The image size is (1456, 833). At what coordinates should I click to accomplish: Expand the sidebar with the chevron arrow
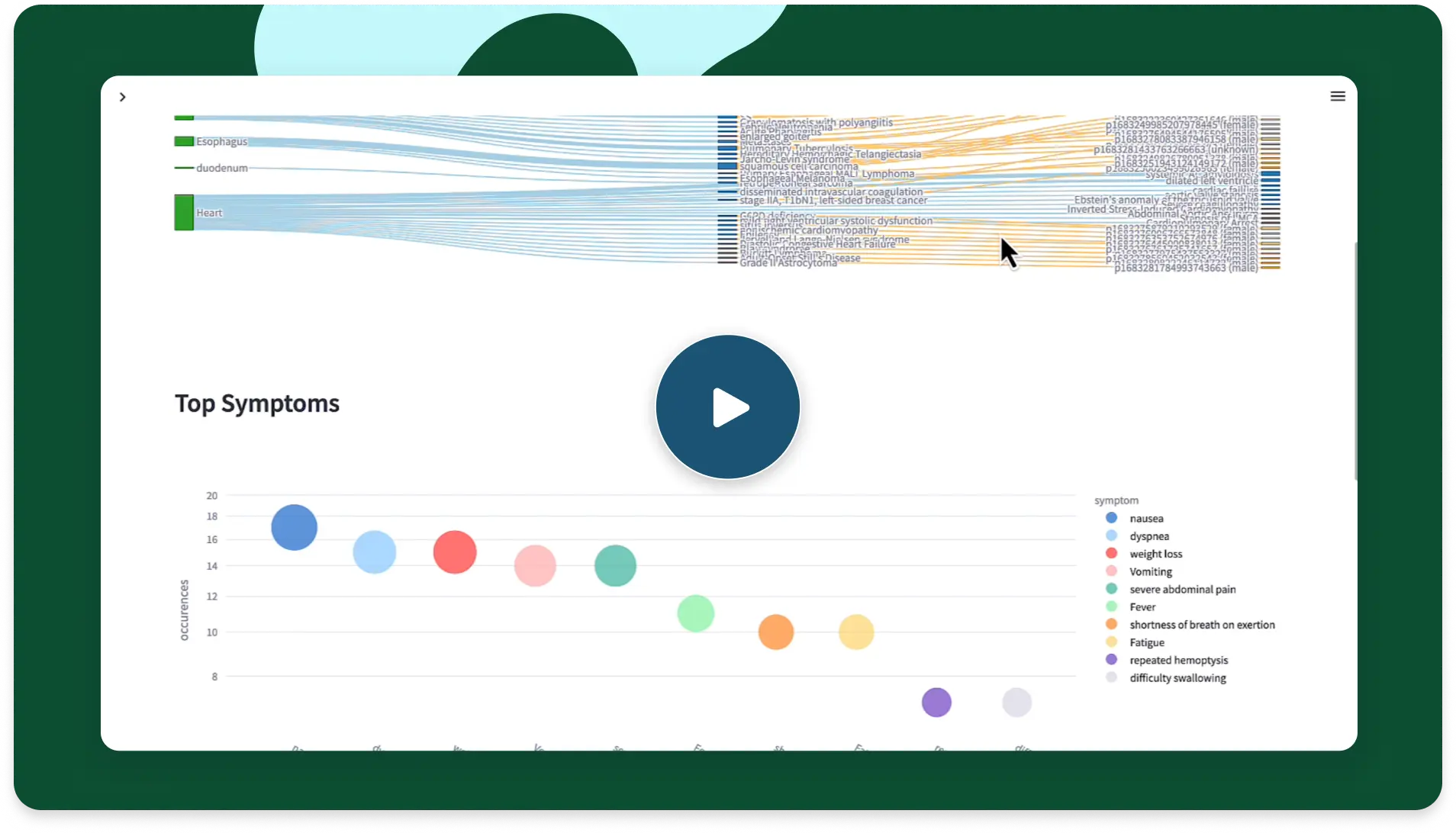click(123, 97)
